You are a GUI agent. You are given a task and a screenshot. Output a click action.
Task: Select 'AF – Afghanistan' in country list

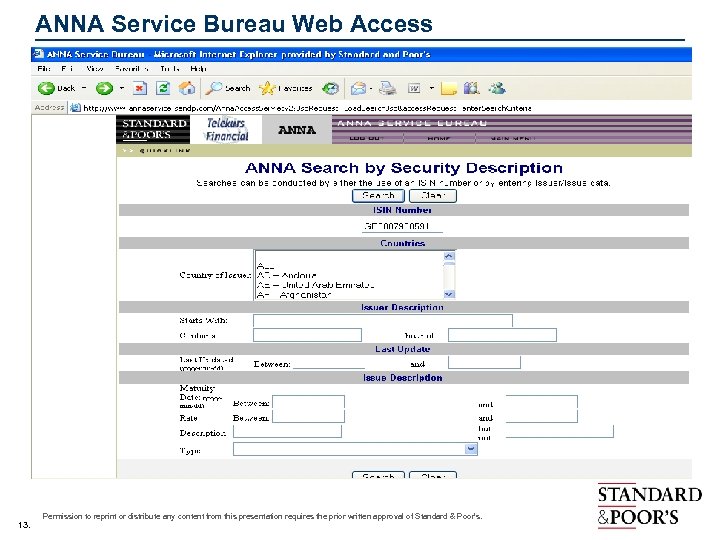pos(294,295)
